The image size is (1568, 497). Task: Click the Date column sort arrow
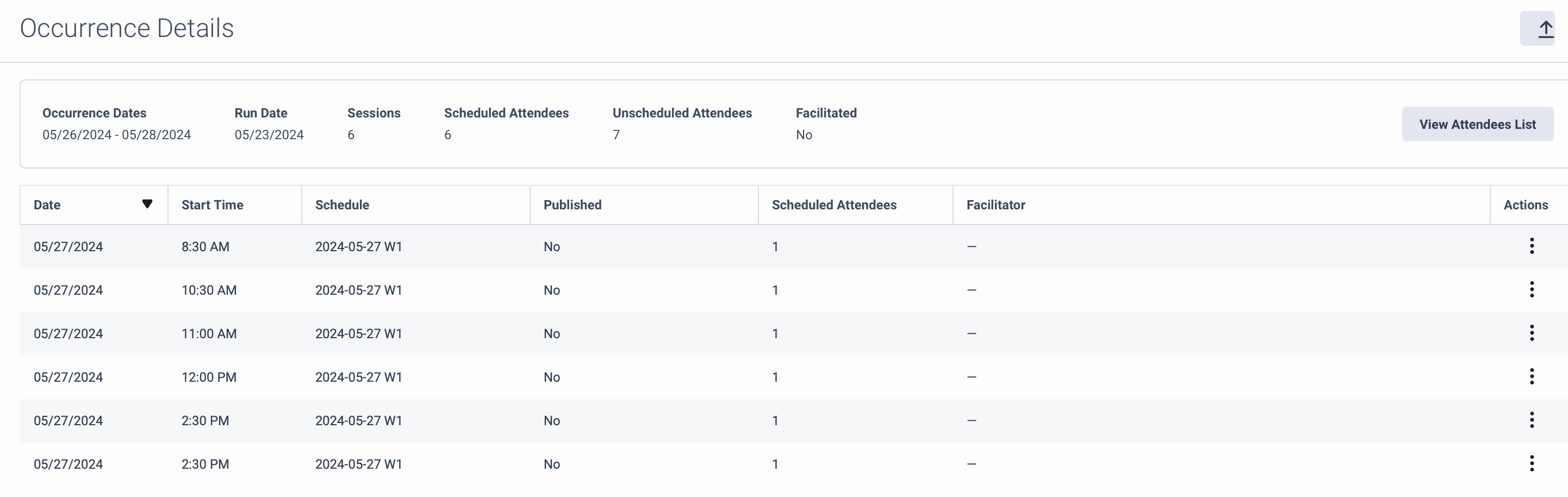click(147, 204)
